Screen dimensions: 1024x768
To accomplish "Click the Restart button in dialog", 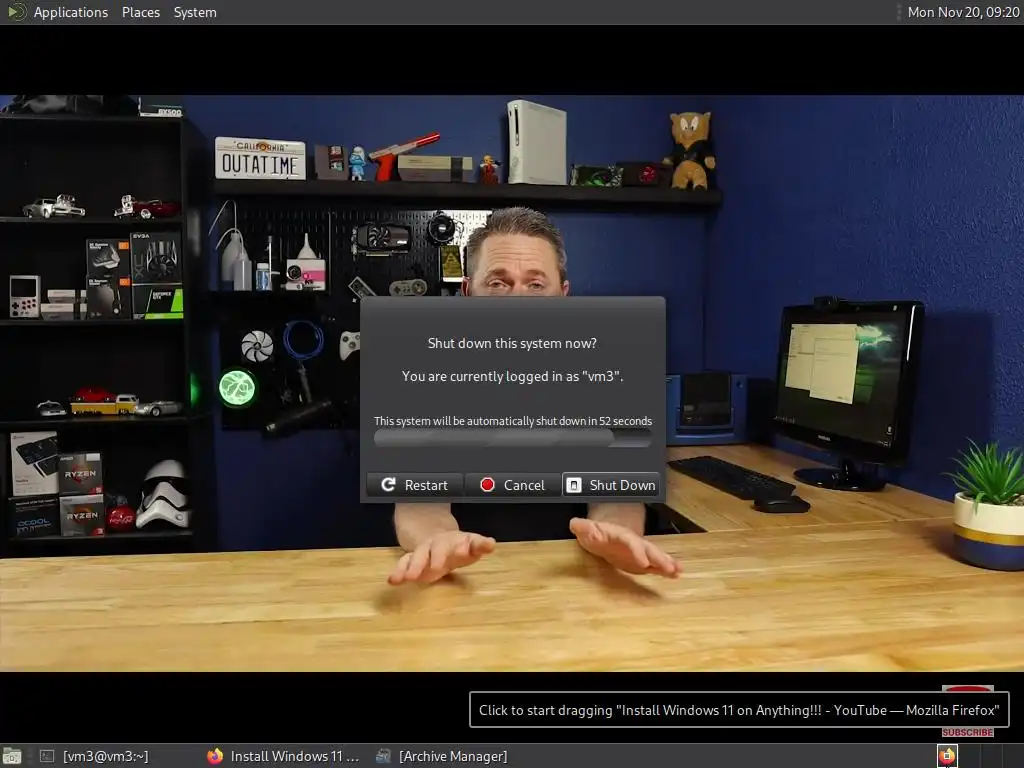I will point(415,485).
